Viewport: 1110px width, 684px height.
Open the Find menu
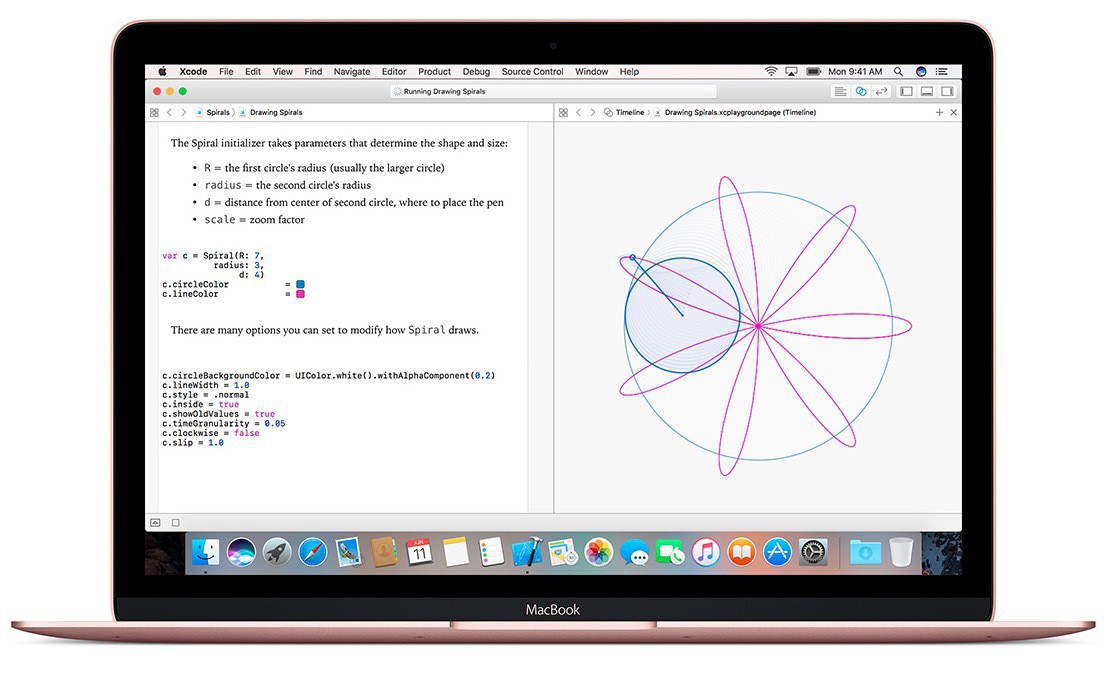pos(313,72)
